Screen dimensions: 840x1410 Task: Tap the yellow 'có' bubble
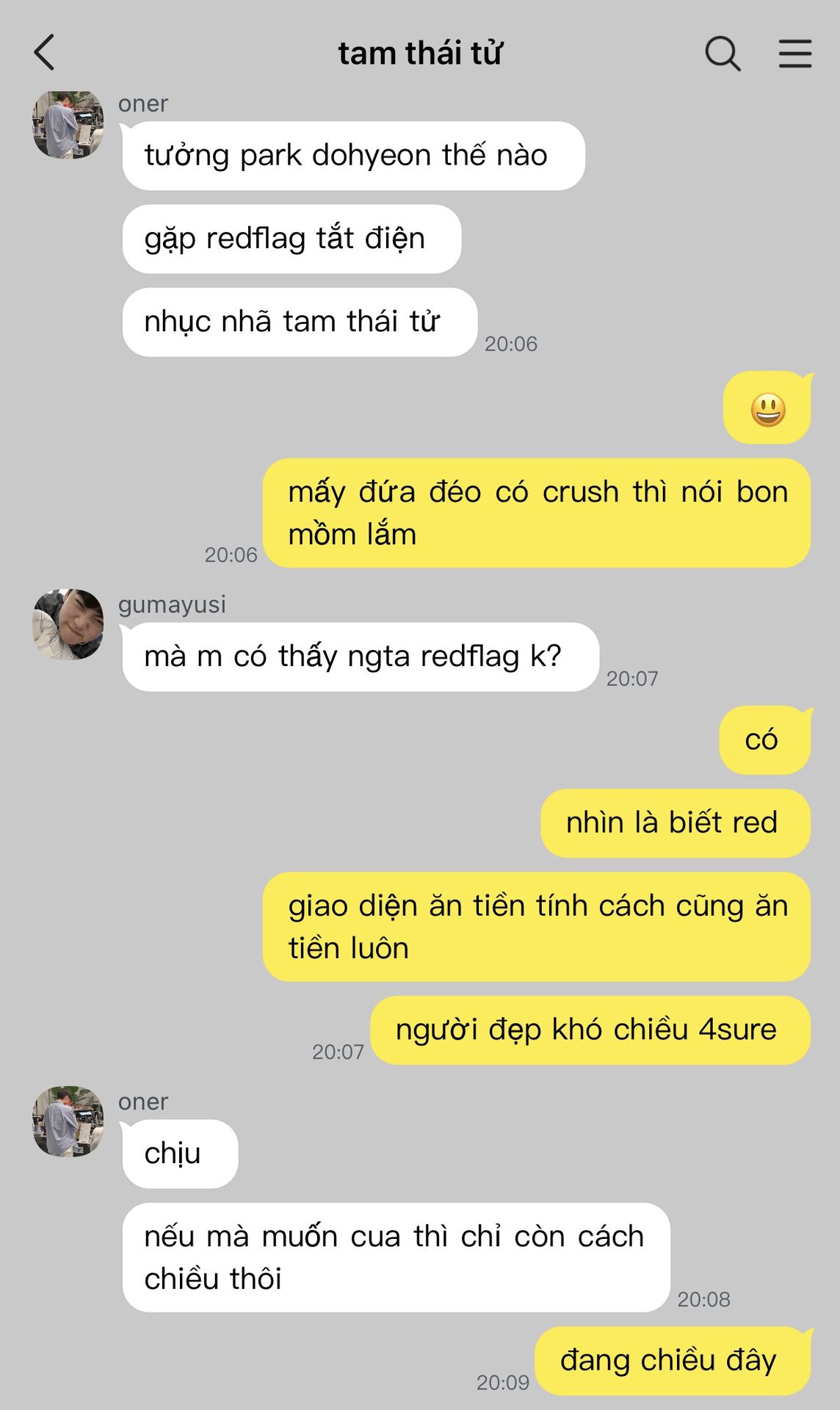[x=765, y=740]
